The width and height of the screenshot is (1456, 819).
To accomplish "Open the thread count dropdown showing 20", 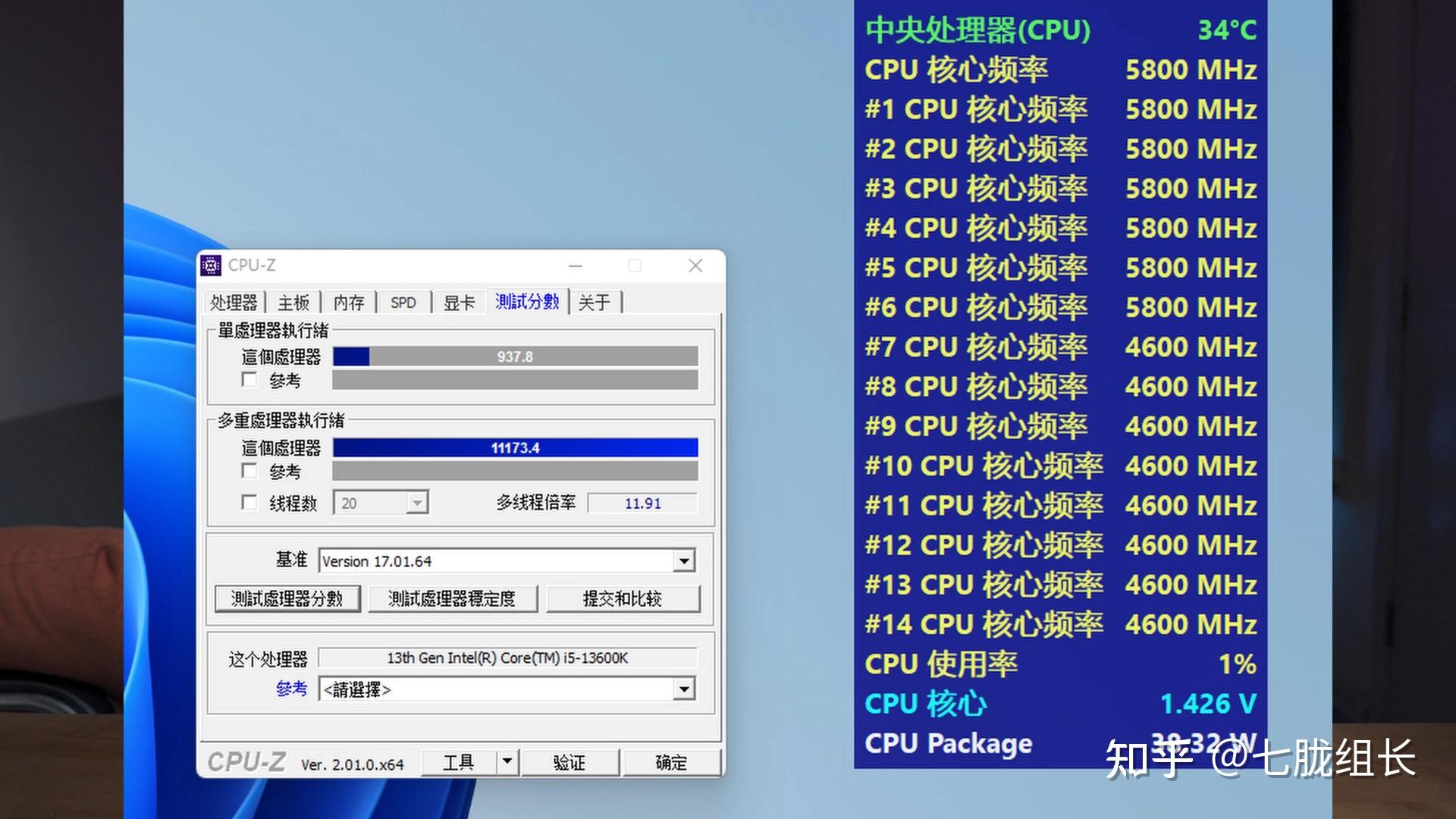I will [x=381, y=503].
